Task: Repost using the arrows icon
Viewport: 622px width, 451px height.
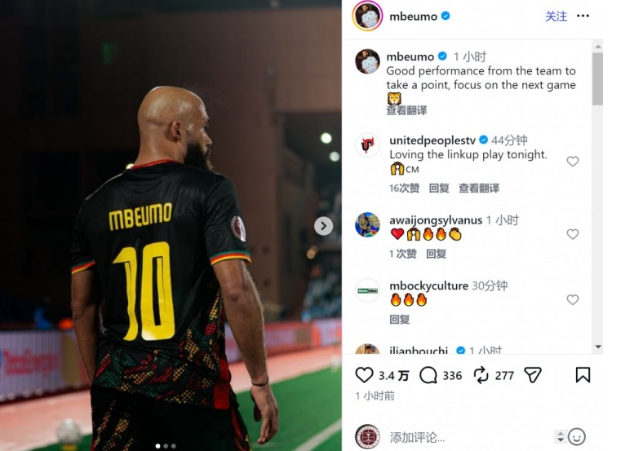Action: point(481,375)
